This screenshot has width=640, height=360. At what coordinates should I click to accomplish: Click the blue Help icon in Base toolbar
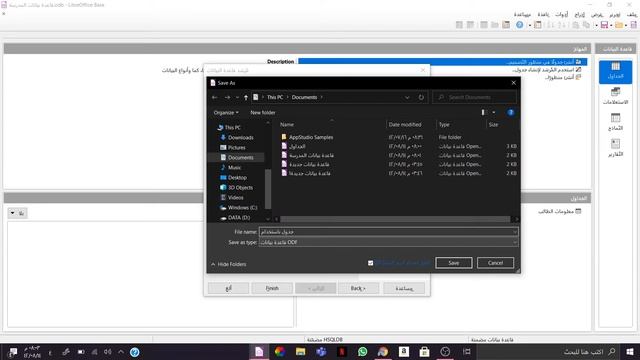(519, 25)
